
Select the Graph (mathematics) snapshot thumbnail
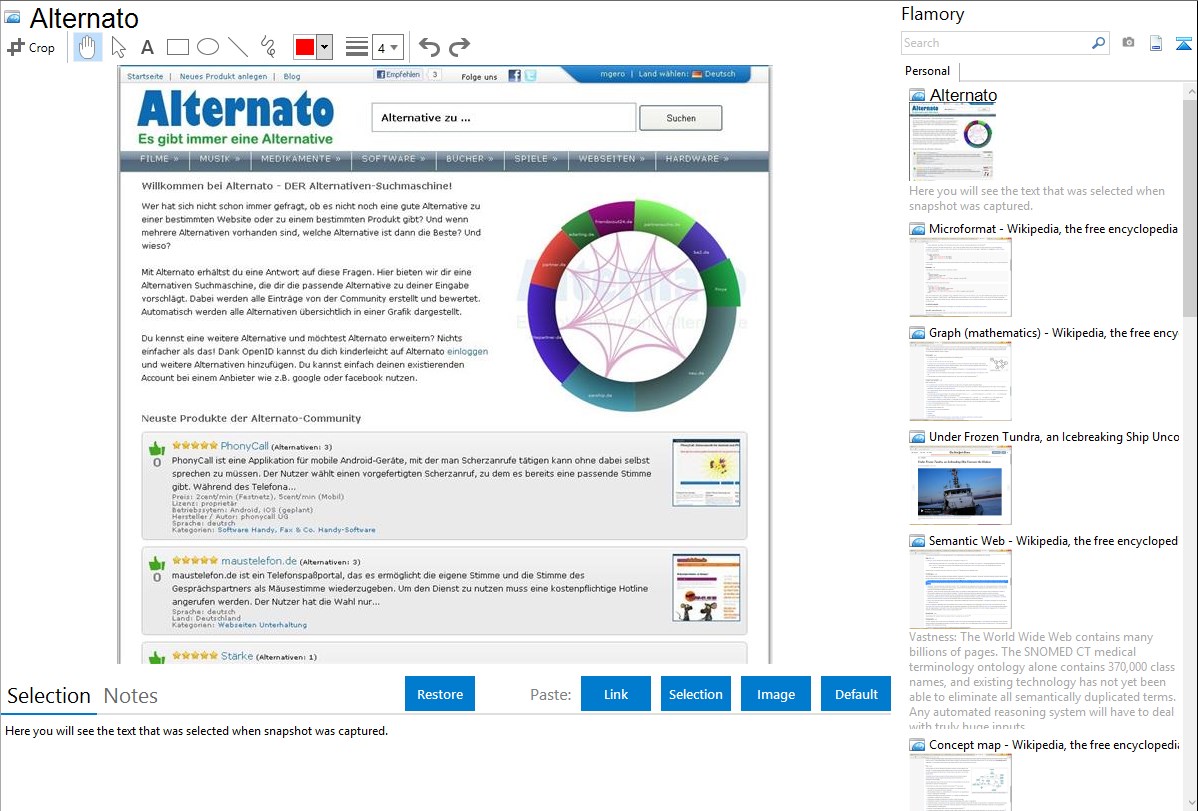960,381
